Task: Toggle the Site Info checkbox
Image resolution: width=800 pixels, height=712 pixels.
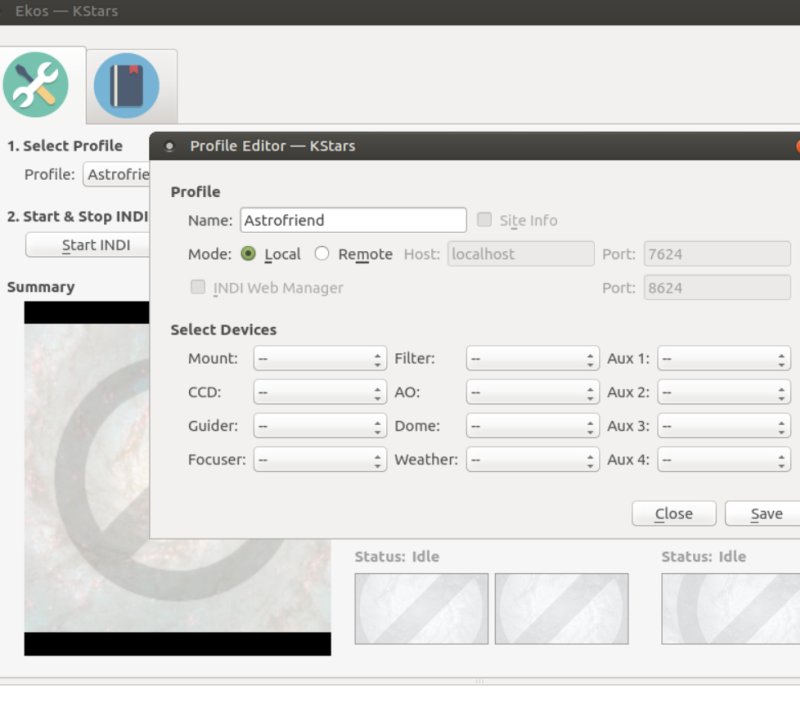Action: pyautogui.click(x=485, y=220)
